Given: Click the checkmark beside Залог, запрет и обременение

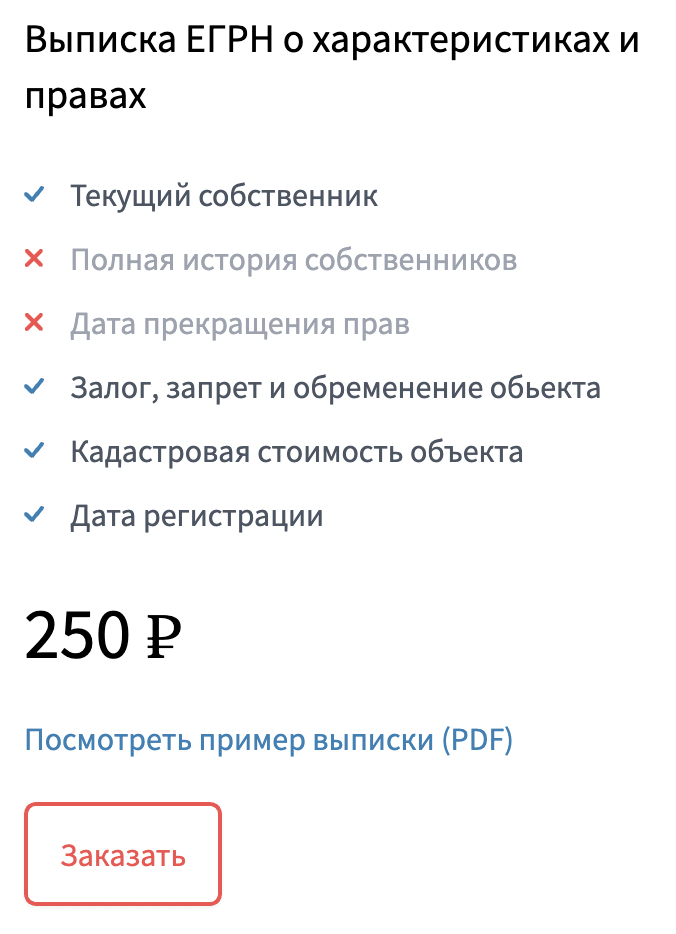Looking at the screenshot, I should coord(34,387).
